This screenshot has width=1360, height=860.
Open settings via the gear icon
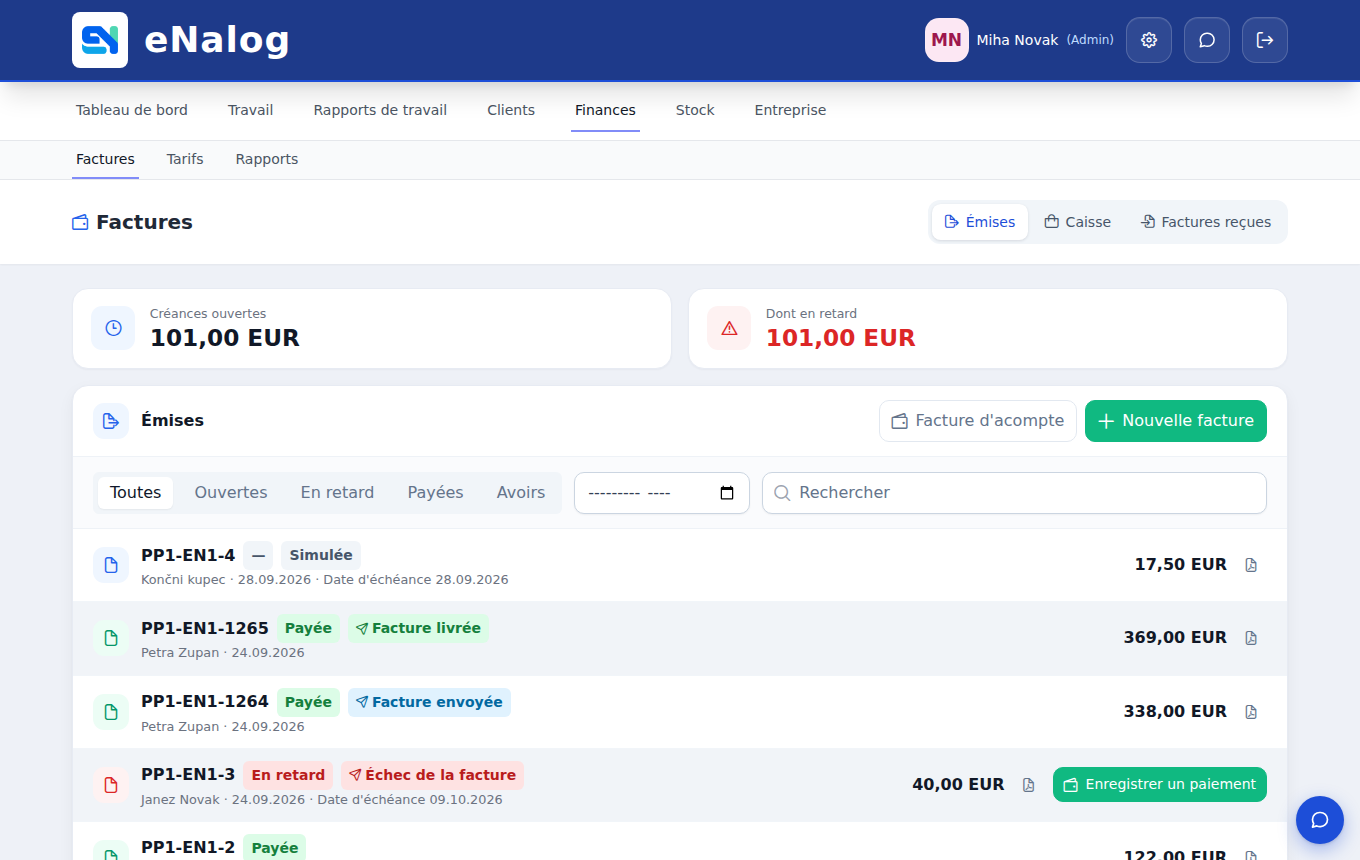click(1149, 40)
